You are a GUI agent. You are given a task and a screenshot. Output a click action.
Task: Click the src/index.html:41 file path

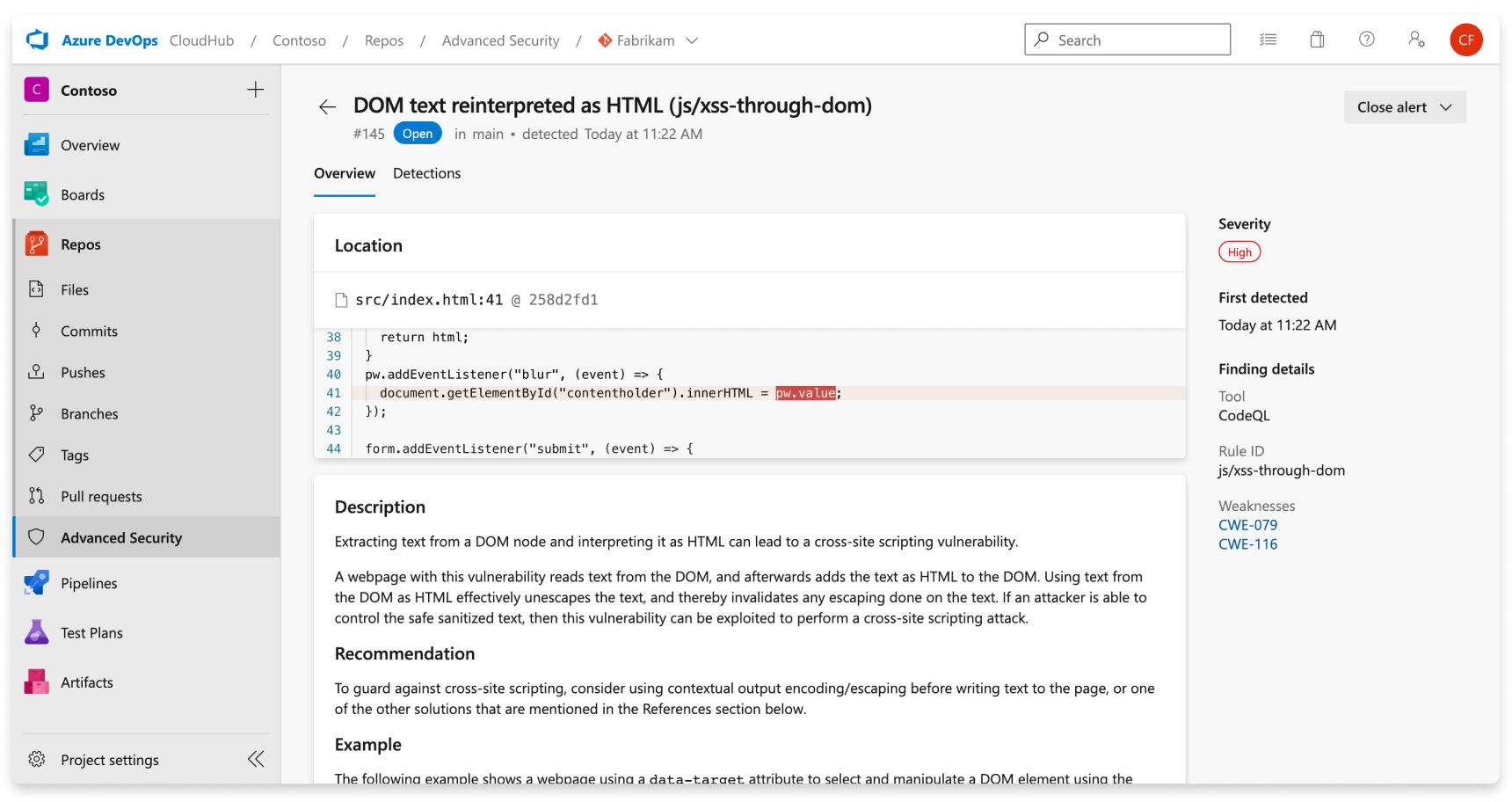tap(429, 300)
